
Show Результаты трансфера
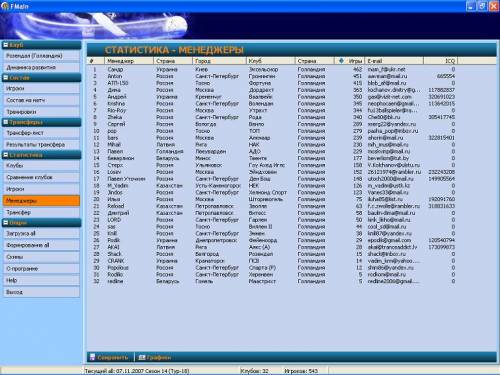click(41, 144)
